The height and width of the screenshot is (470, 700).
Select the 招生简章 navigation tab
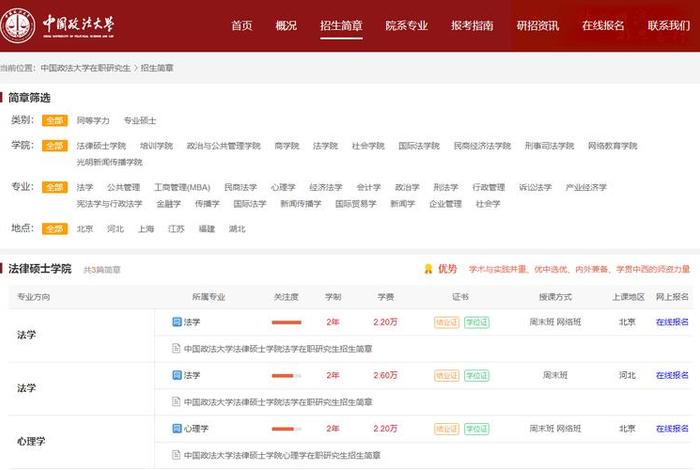(x=341, y=25)
